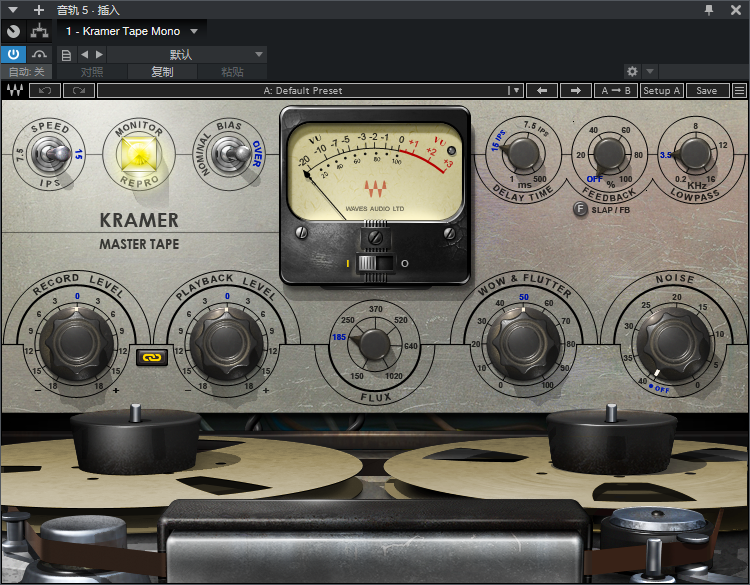The height and width of the screenshot is (585, 750).
Task: Toggle the record/playback link button
Action: 152,357
